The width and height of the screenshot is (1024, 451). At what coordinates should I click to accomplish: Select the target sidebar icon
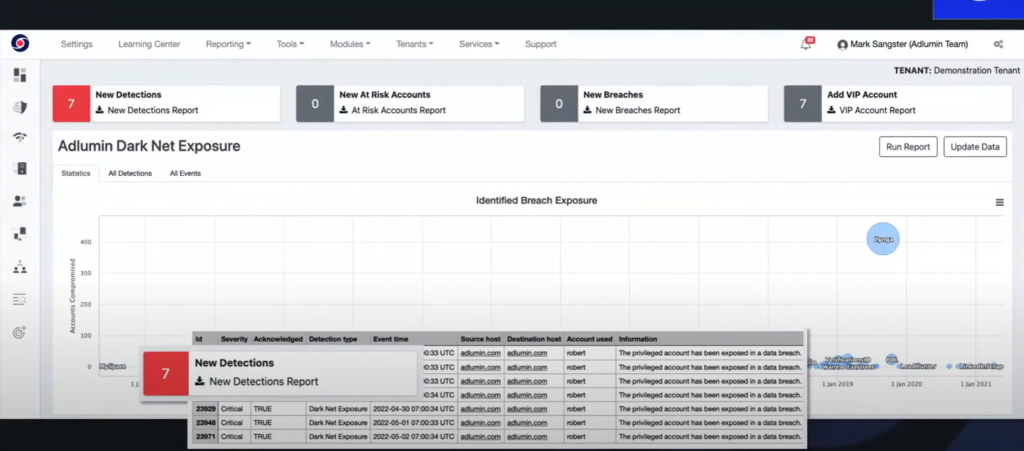pyautogui.click(x=20, y=332)
